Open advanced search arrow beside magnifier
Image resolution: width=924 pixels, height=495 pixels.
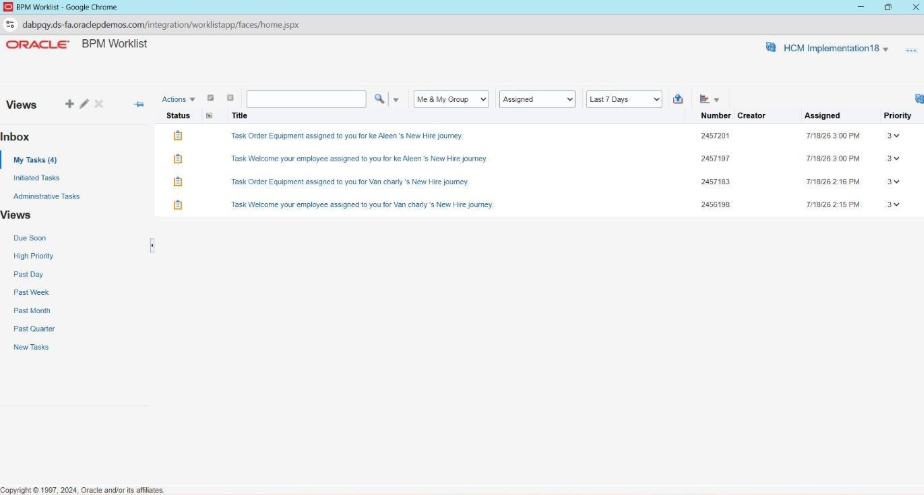pyautogui.click(x=396, y=100)
